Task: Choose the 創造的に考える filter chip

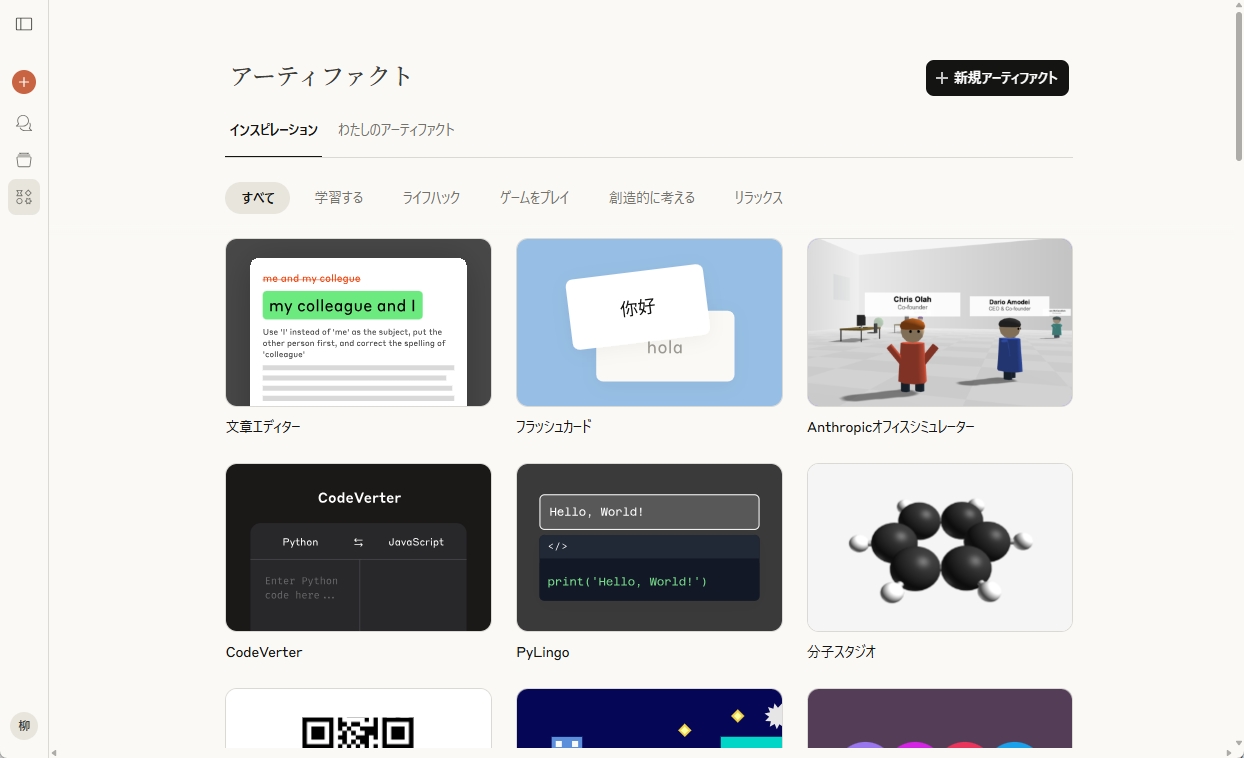Action: pos(652,198)
